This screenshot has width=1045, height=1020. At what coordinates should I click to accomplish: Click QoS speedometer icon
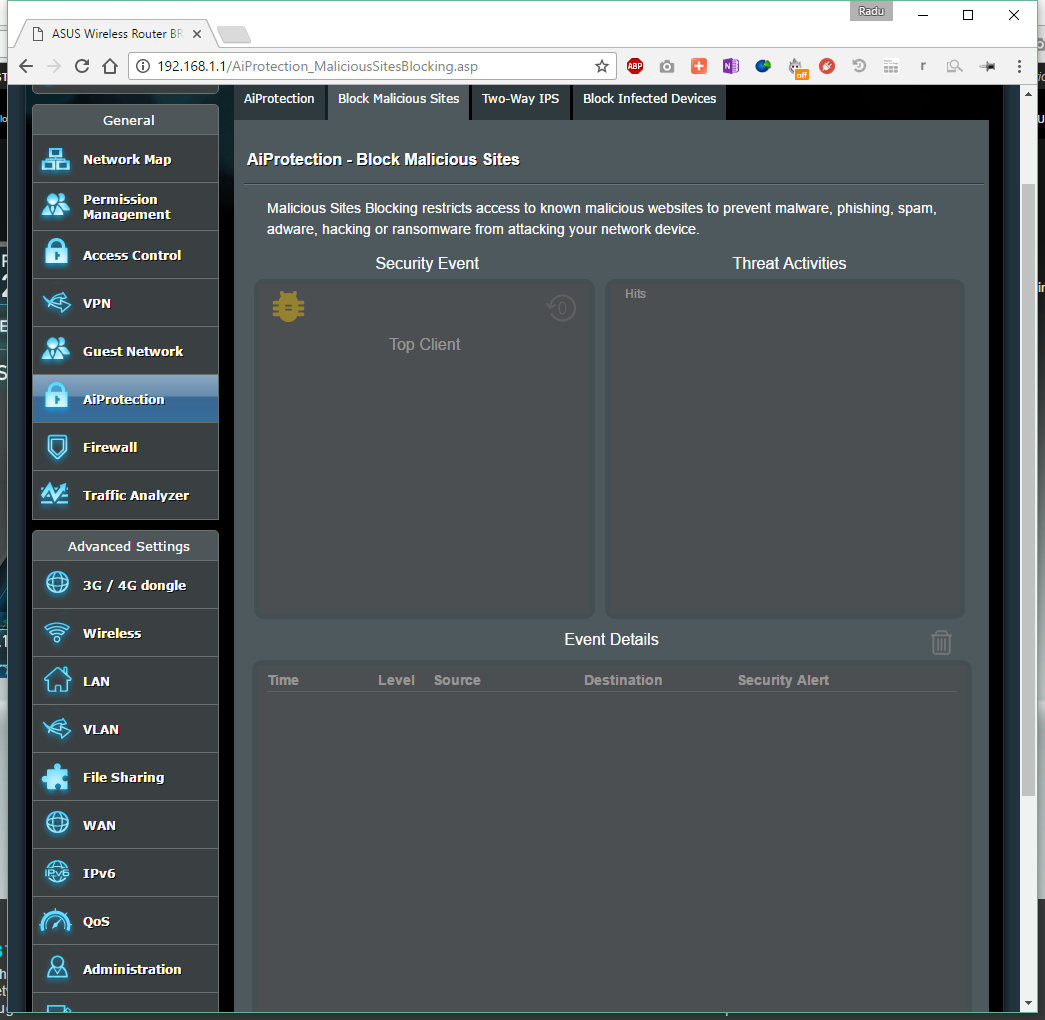pos(55,921)
